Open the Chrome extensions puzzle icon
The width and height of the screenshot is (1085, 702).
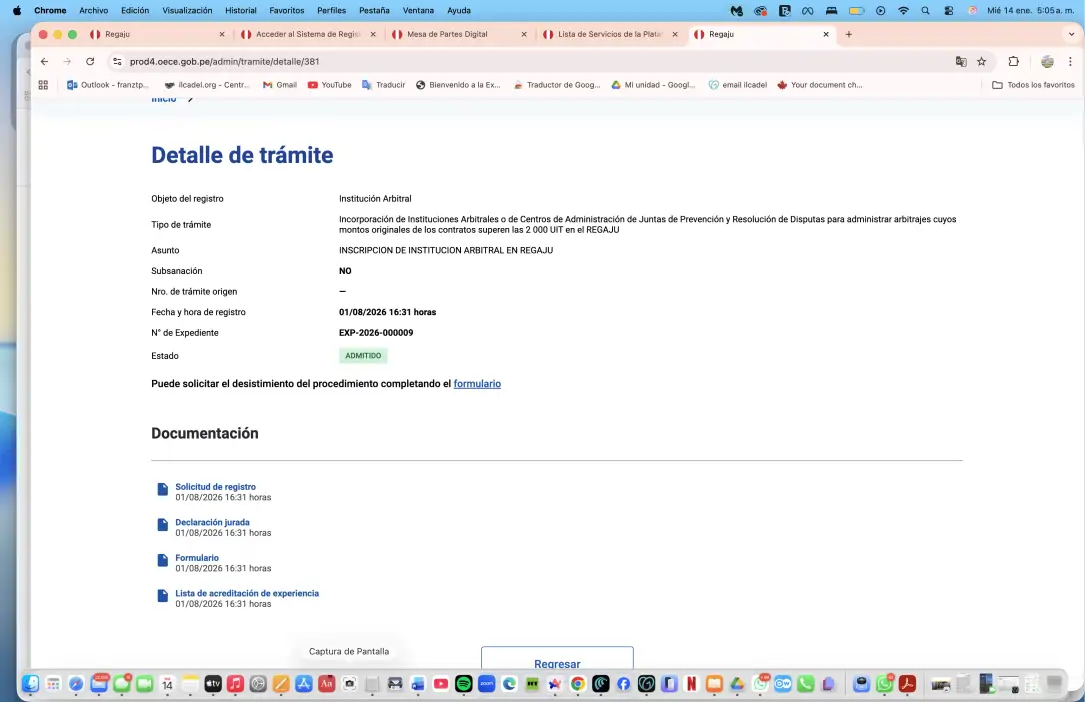tap(1013, 61)
